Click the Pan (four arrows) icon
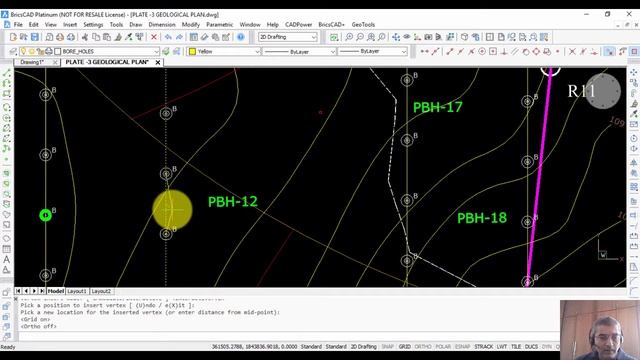The height and width of the screenshot is (360, 640). tap(396, 37)
